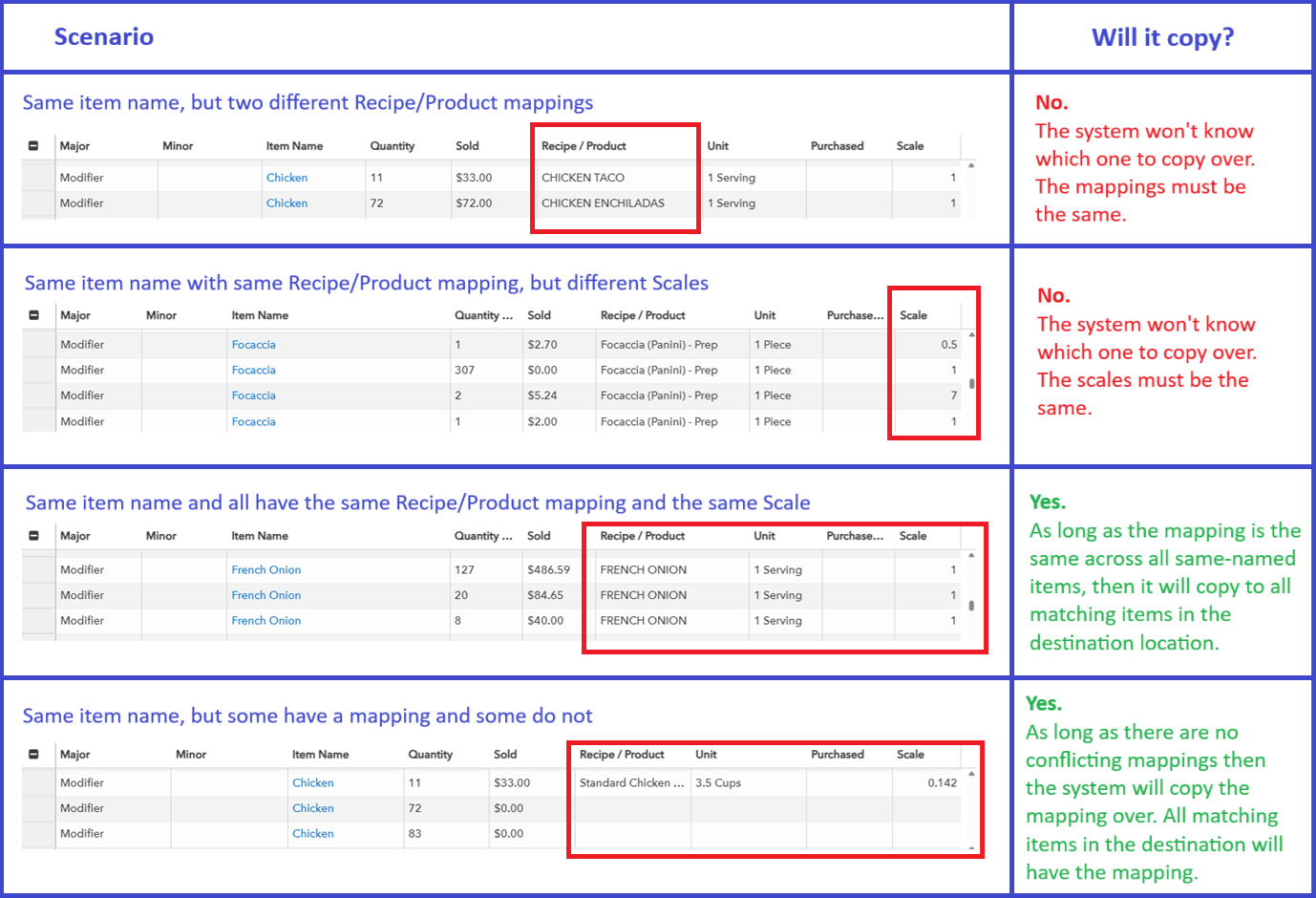The width and height of the screenshot is (1316, 898).
Task: Open Chicken link with quantity 72 and $0.00 sold
Action: [313, 808]
